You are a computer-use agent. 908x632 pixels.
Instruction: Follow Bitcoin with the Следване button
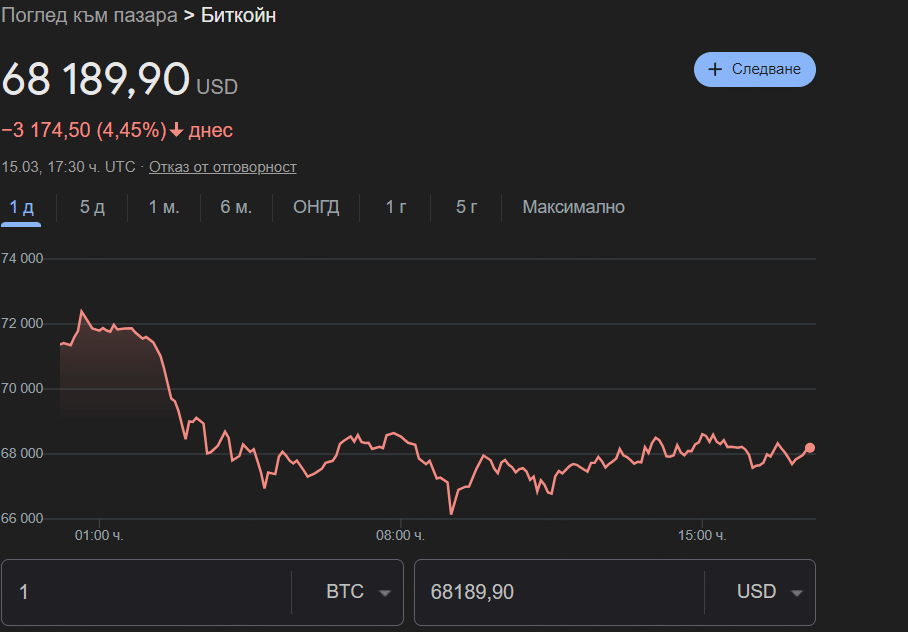(755, 70)
